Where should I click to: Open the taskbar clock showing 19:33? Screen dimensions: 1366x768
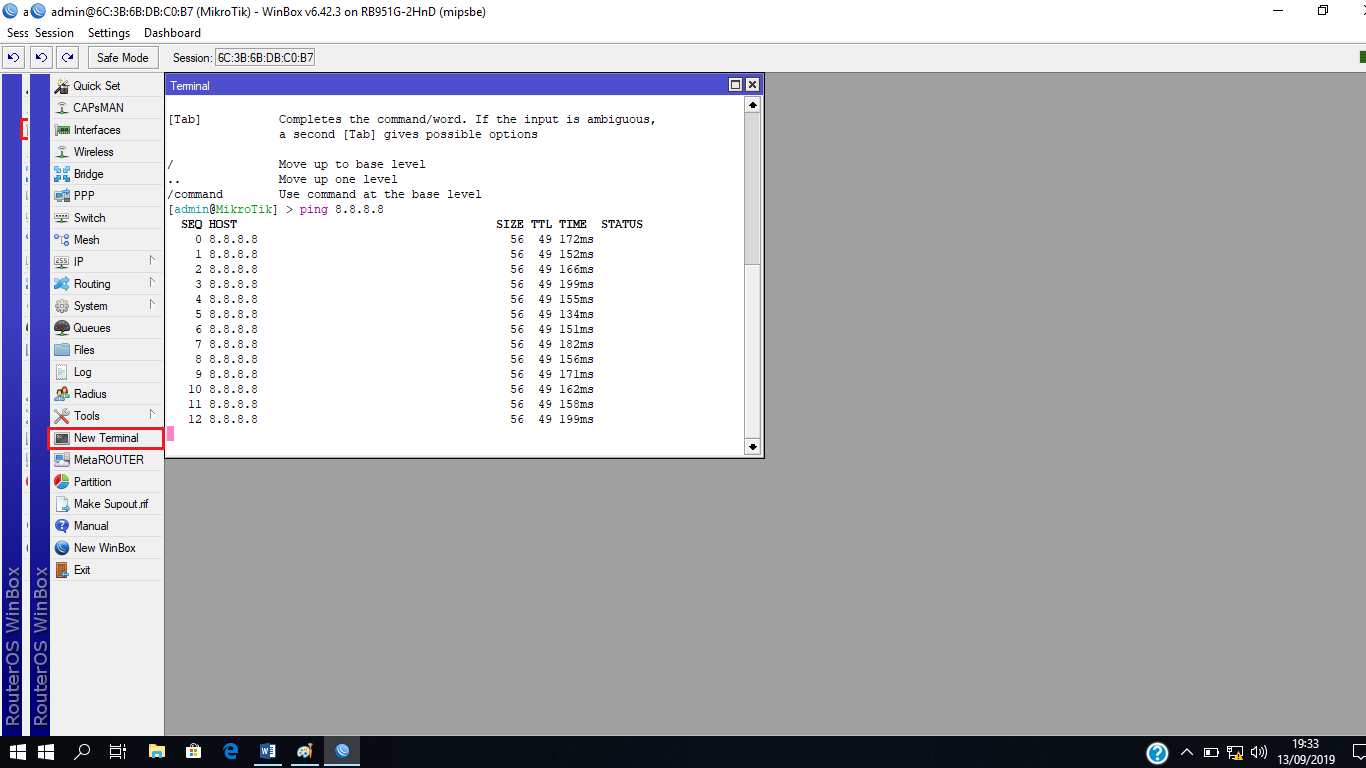point(1306,752)
